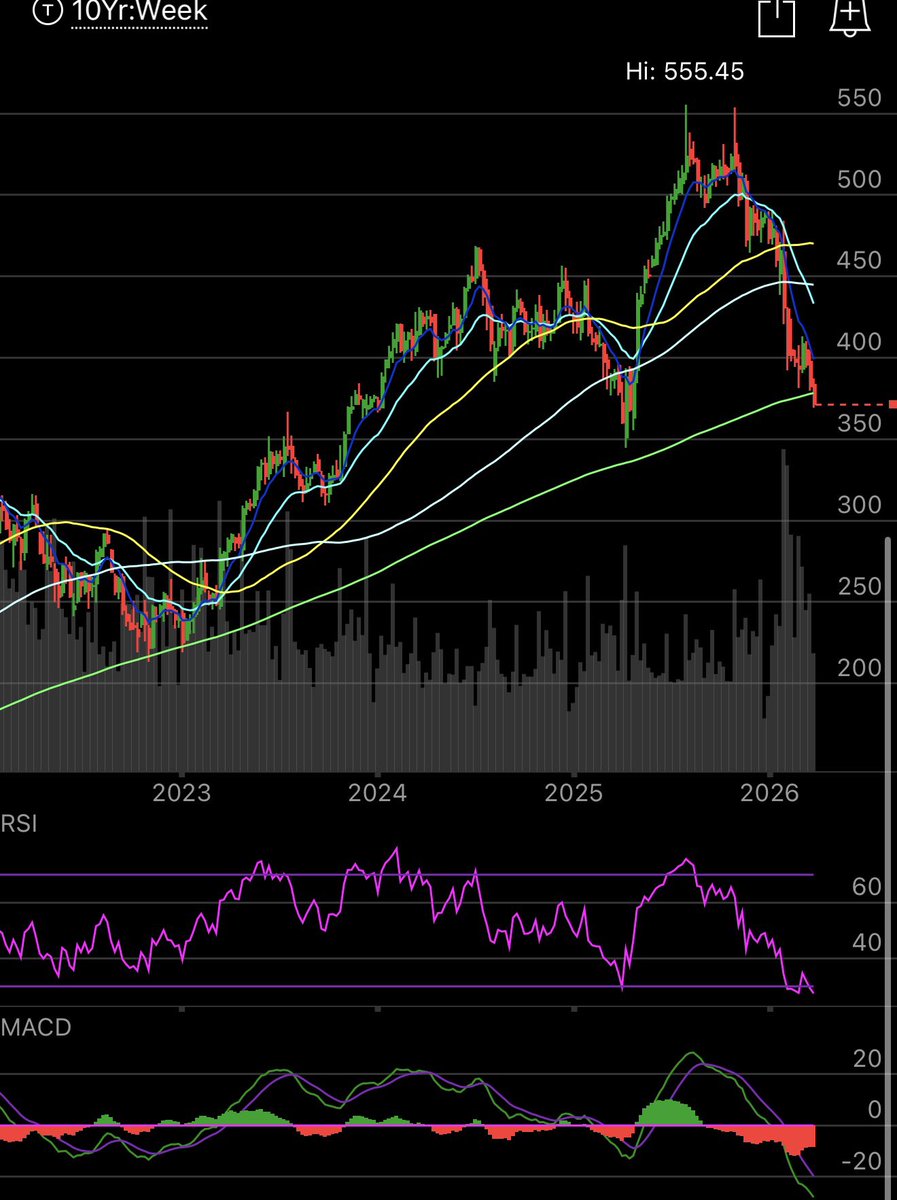Select the MACD -20 level label
897x1200 pixels.
pyautogui.click(x=862, y=1161)
